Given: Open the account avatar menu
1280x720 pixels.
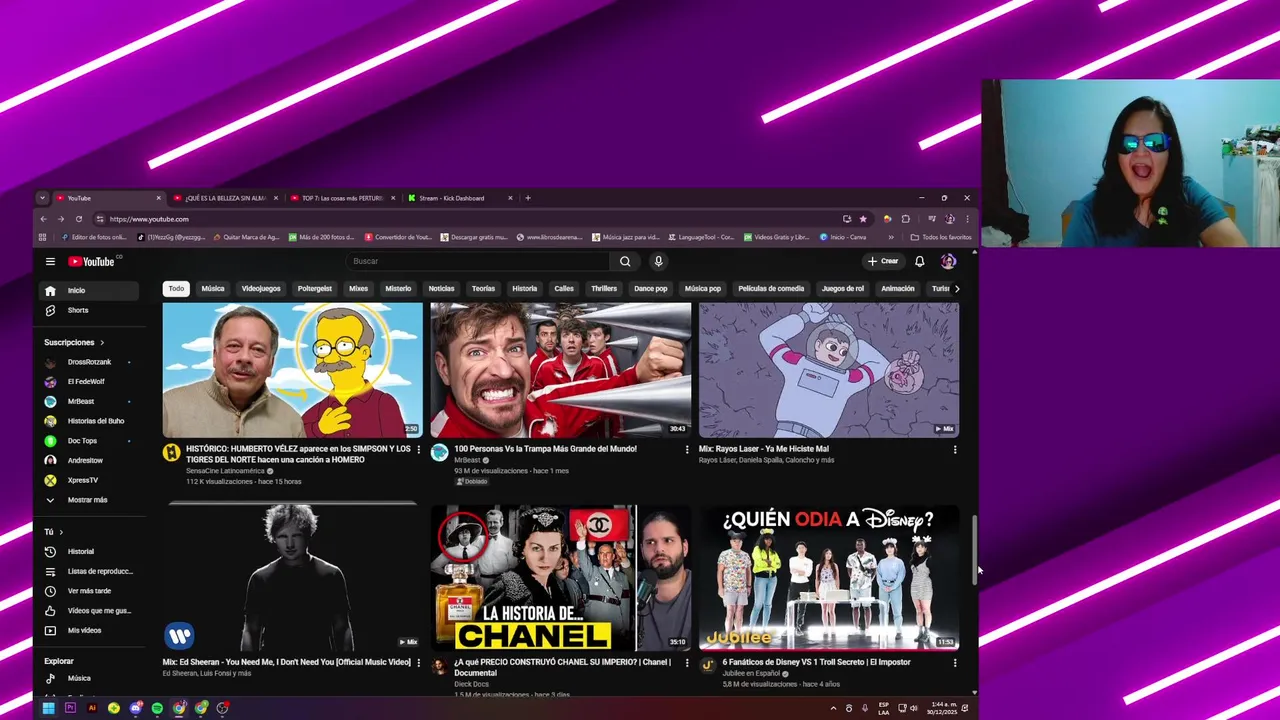Looking at the screenshot, I should click(x=948, y=261).
